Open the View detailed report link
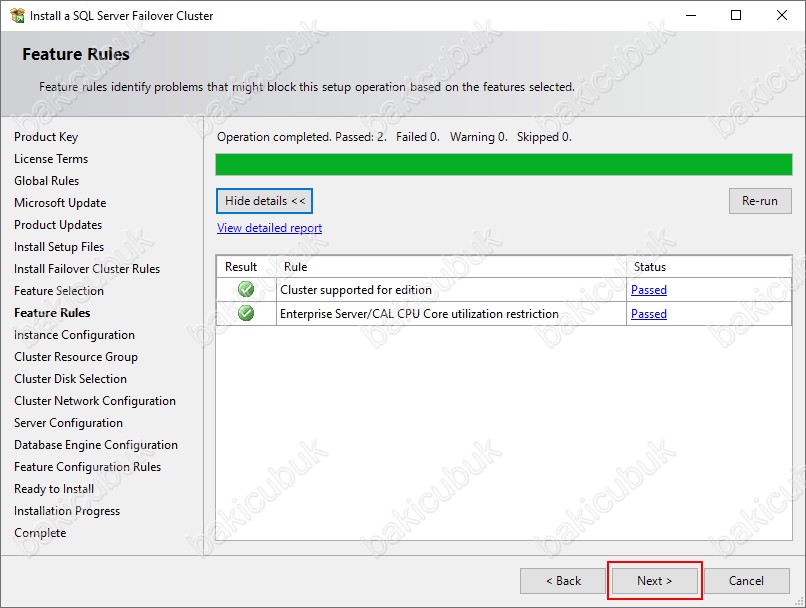The width and height of the screenshot is (806, 608). 269,228
